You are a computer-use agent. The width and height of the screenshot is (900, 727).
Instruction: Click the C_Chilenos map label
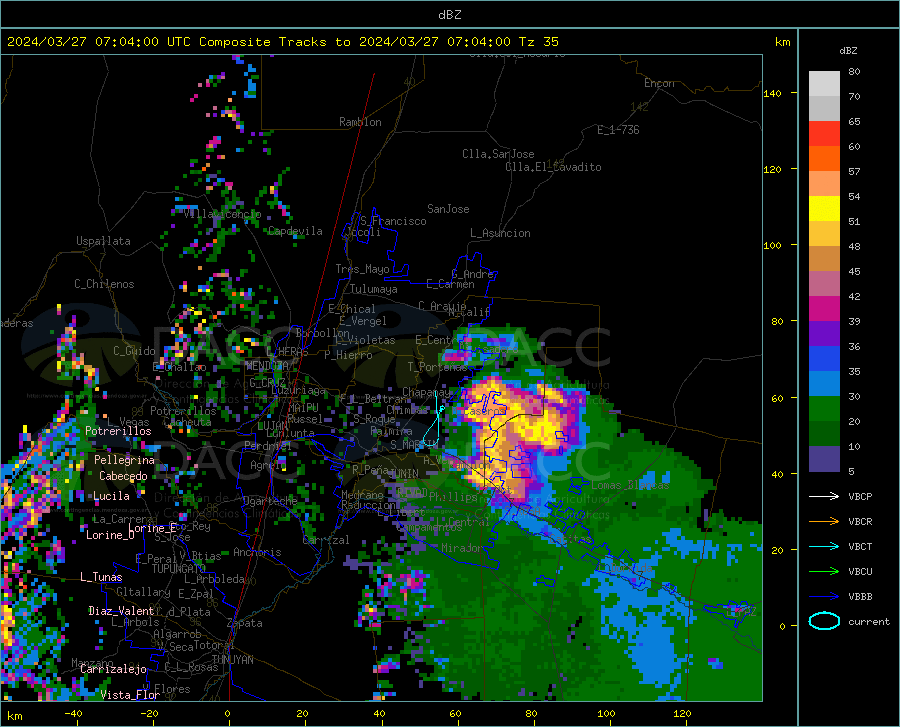tap(104, 284)
